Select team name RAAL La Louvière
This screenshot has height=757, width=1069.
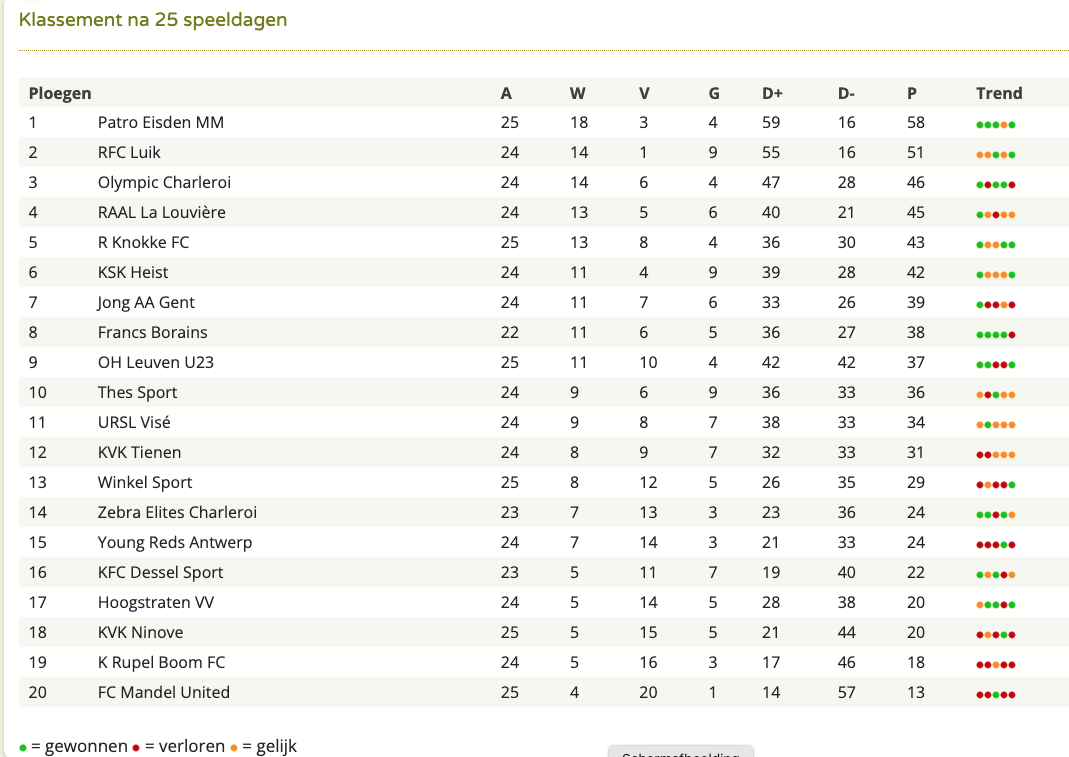(x=162, y=212)
